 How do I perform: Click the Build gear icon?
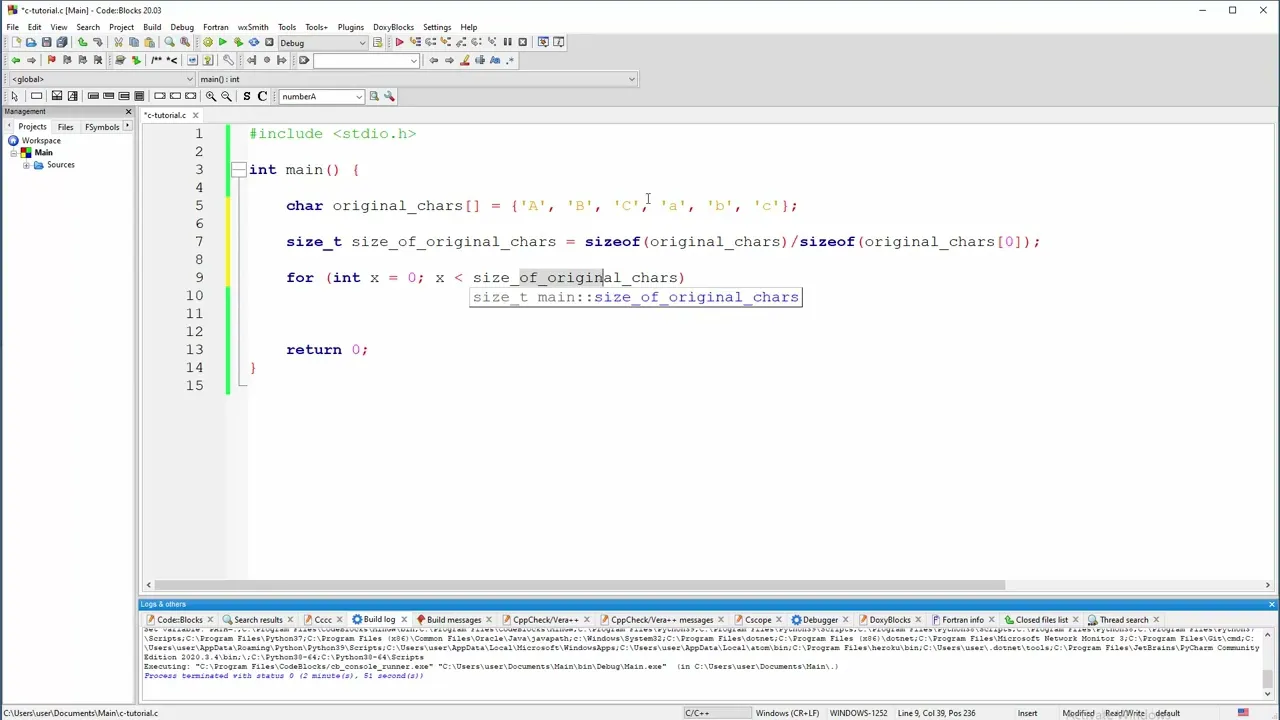point(207,42)
